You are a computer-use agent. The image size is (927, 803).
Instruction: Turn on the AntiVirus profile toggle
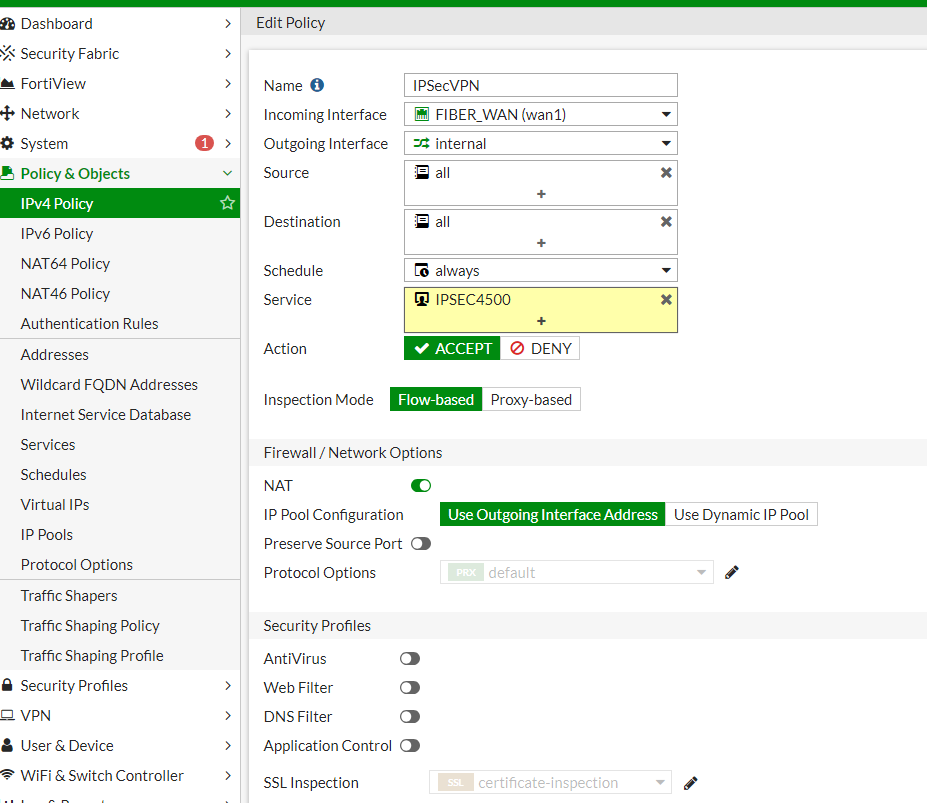(410, 659)
